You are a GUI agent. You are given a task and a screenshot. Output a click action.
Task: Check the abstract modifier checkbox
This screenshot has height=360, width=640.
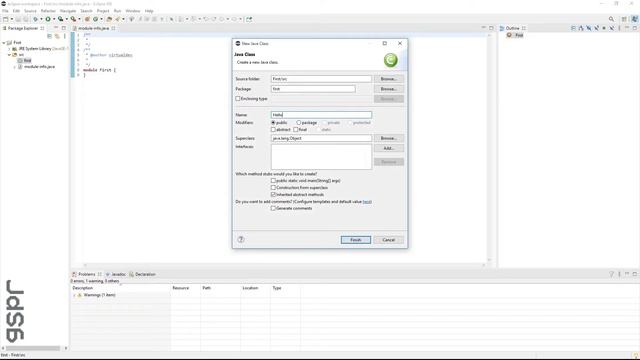(273, 129)
